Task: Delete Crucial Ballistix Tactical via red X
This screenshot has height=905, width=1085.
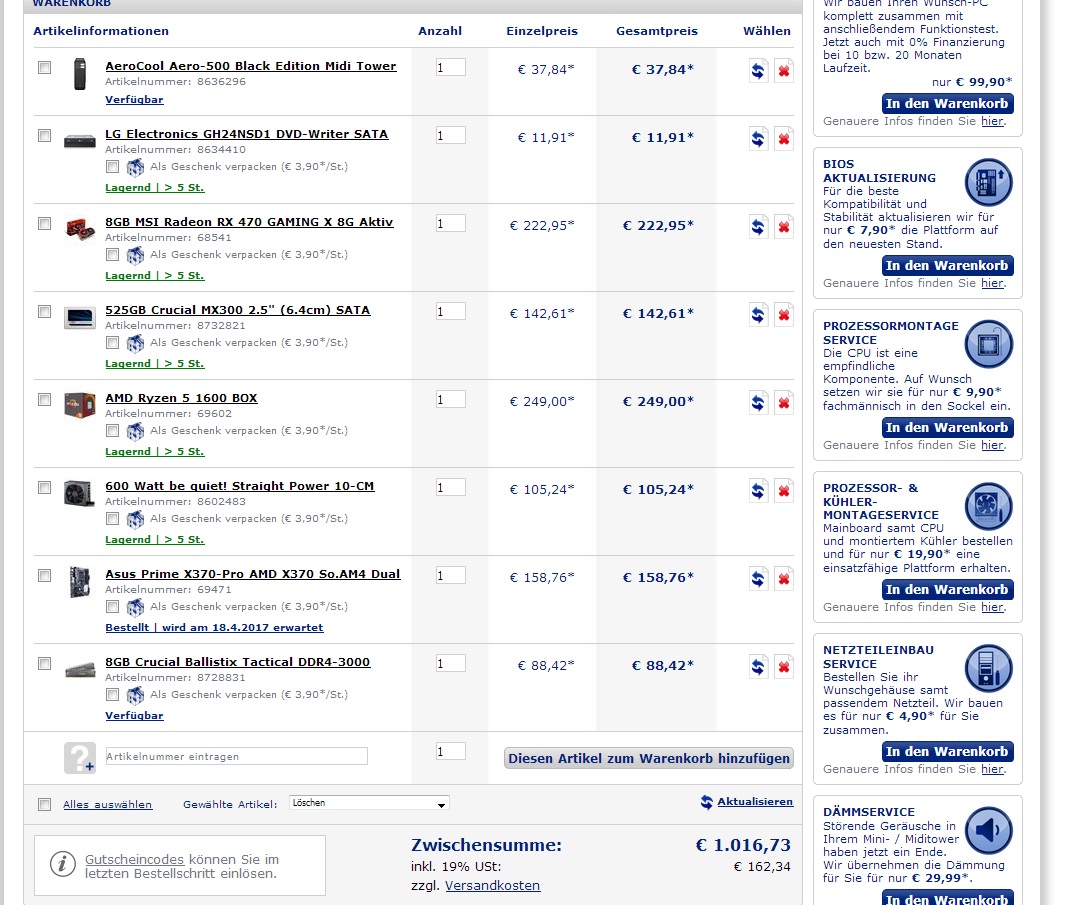Action: 784,666
